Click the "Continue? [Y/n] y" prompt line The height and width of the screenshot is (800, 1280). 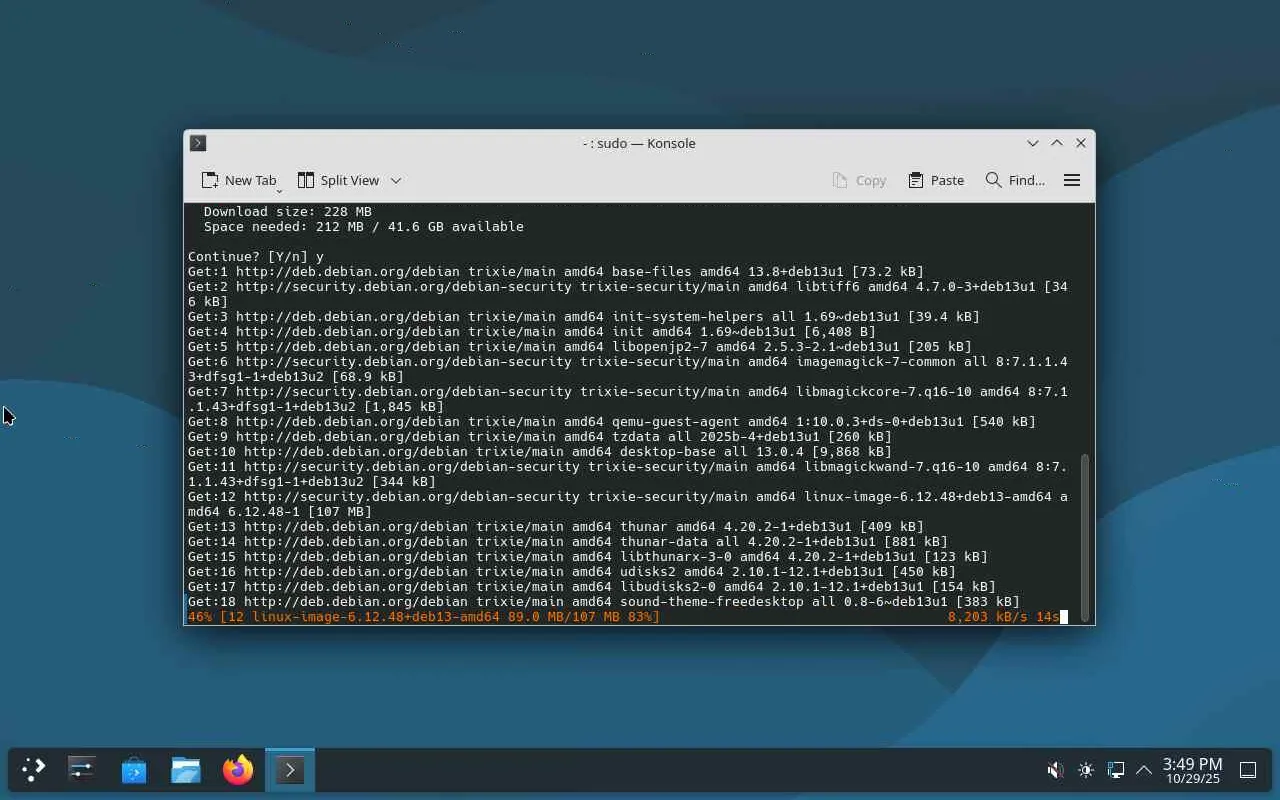click(256, 257)
